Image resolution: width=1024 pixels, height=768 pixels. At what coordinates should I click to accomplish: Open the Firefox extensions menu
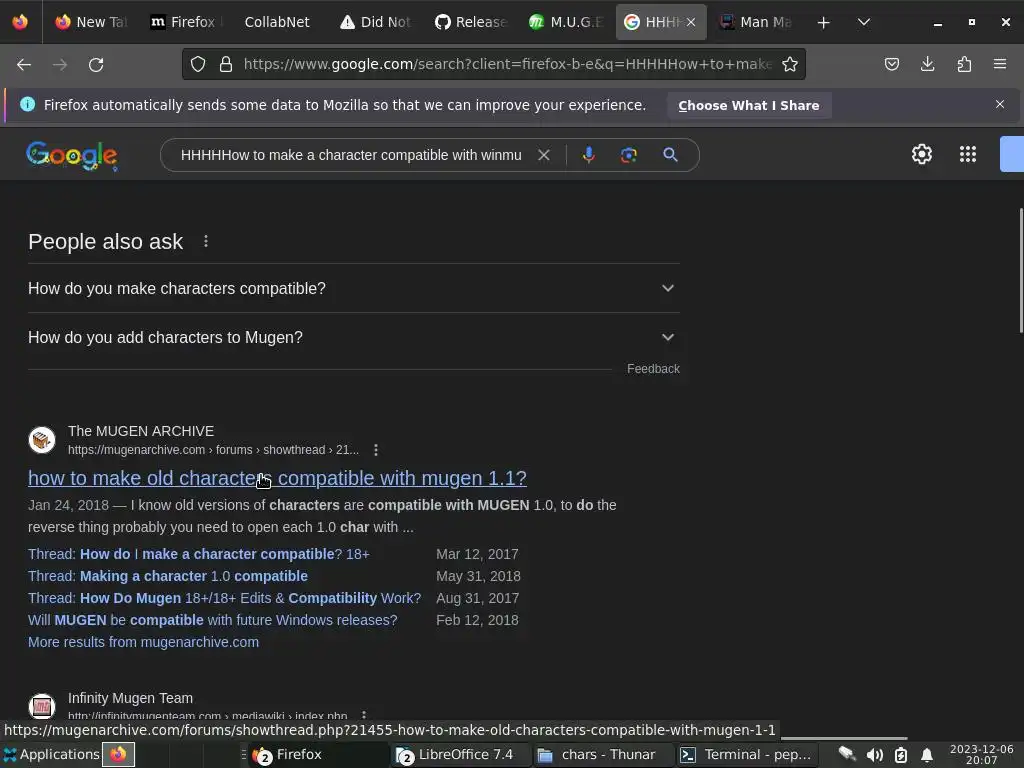pyautogui.click(x=964, y=64)
